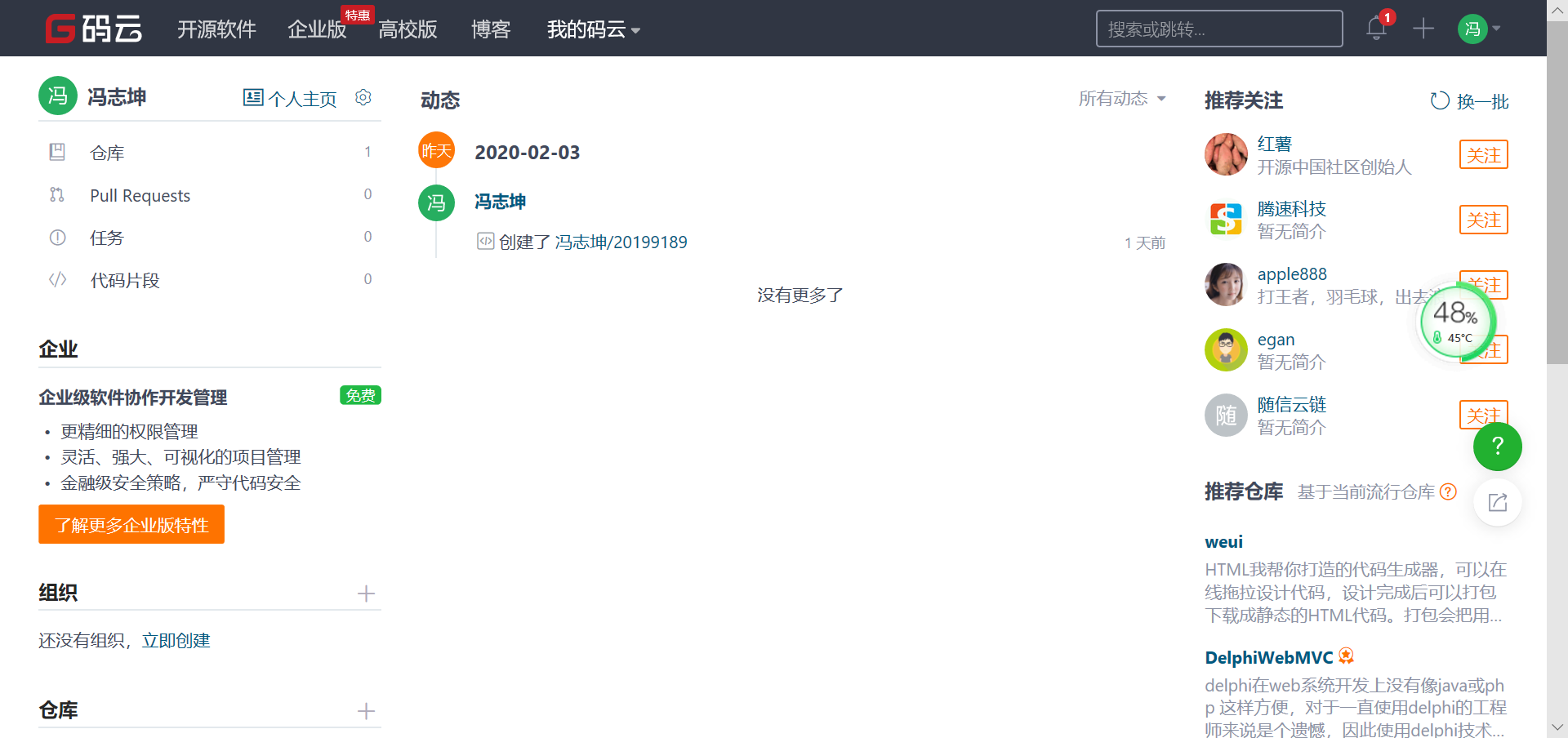Screen dimensions: 1568x738
Task: Open 红薯 user profile name link
Action: click(x=1275, y=144)
